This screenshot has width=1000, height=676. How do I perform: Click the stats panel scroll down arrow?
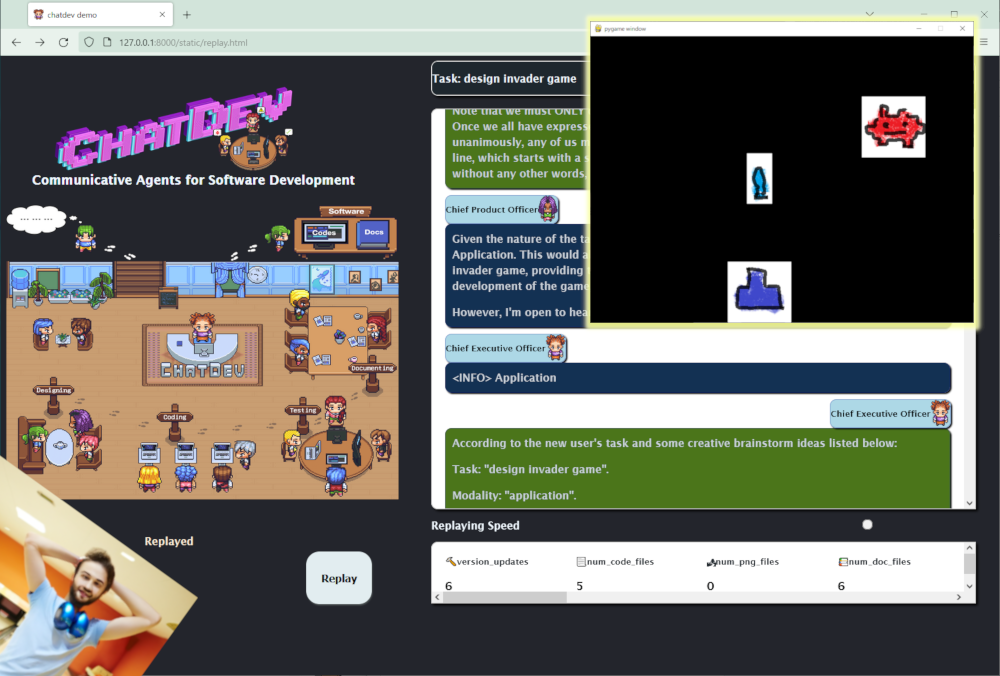point(969,586)
